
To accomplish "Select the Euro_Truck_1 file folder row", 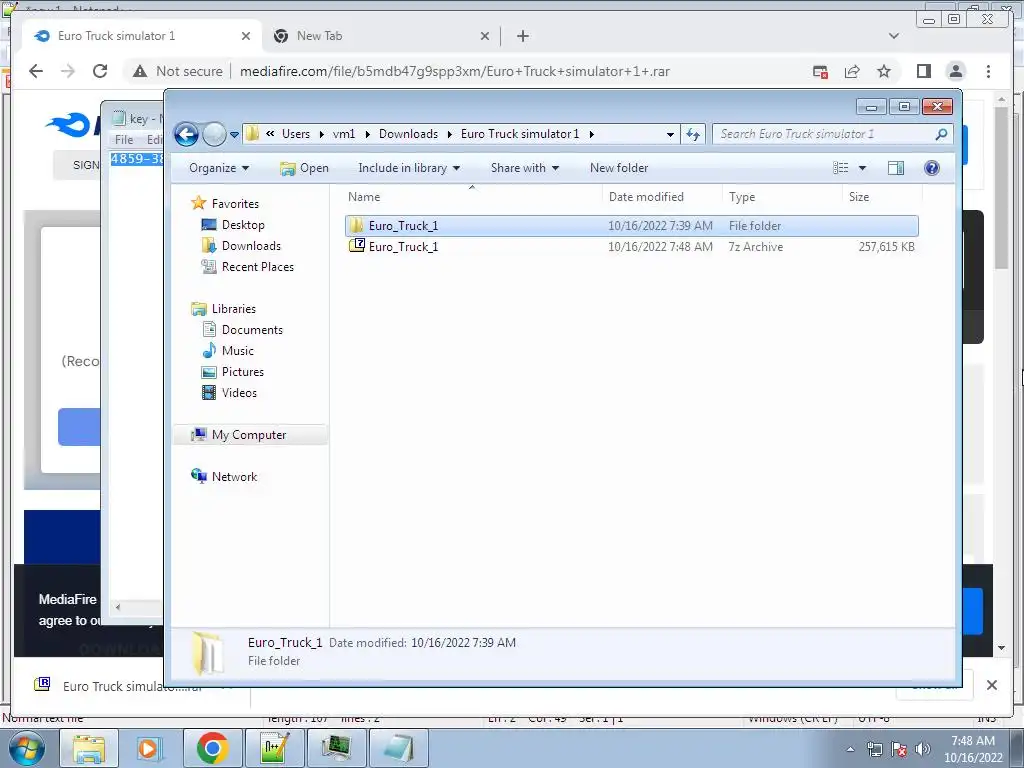I will click(632, 226).
